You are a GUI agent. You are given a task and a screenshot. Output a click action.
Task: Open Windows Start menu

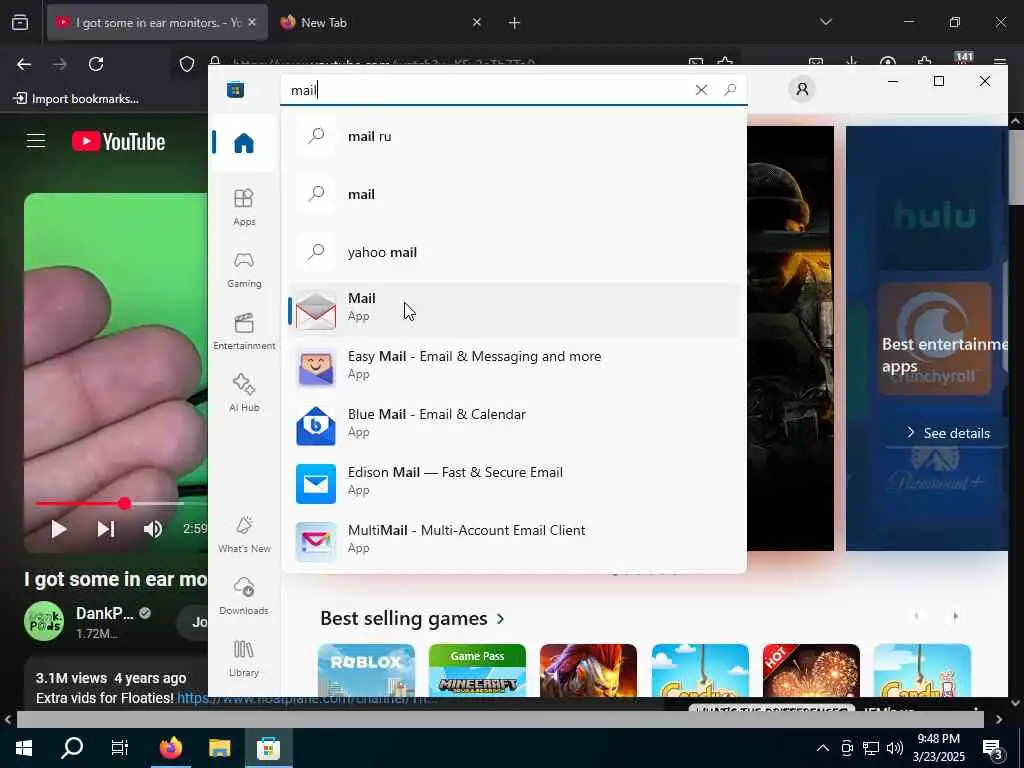[x=24, y=748]
